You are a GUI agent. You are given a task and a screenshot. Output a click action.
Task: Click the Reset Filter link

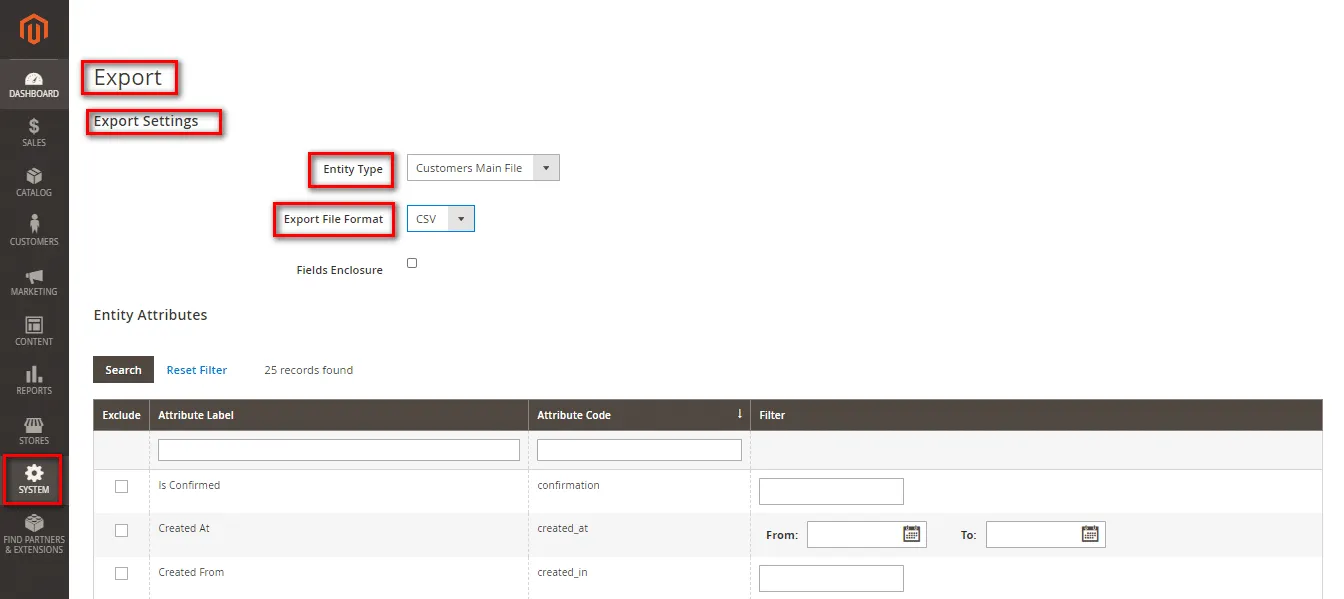click(x=197, y=370)
